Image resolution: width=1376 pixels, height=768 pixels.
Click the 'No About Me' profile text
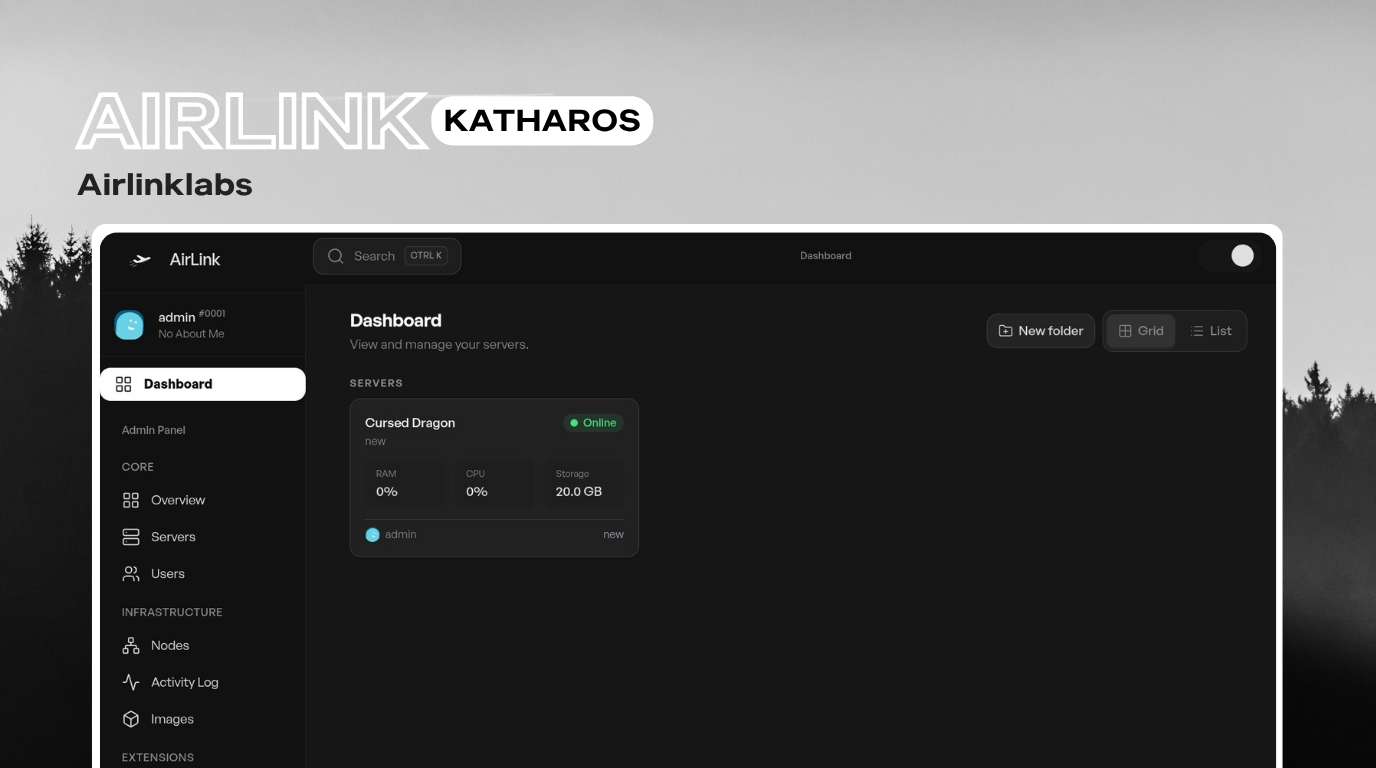(191, 334)
